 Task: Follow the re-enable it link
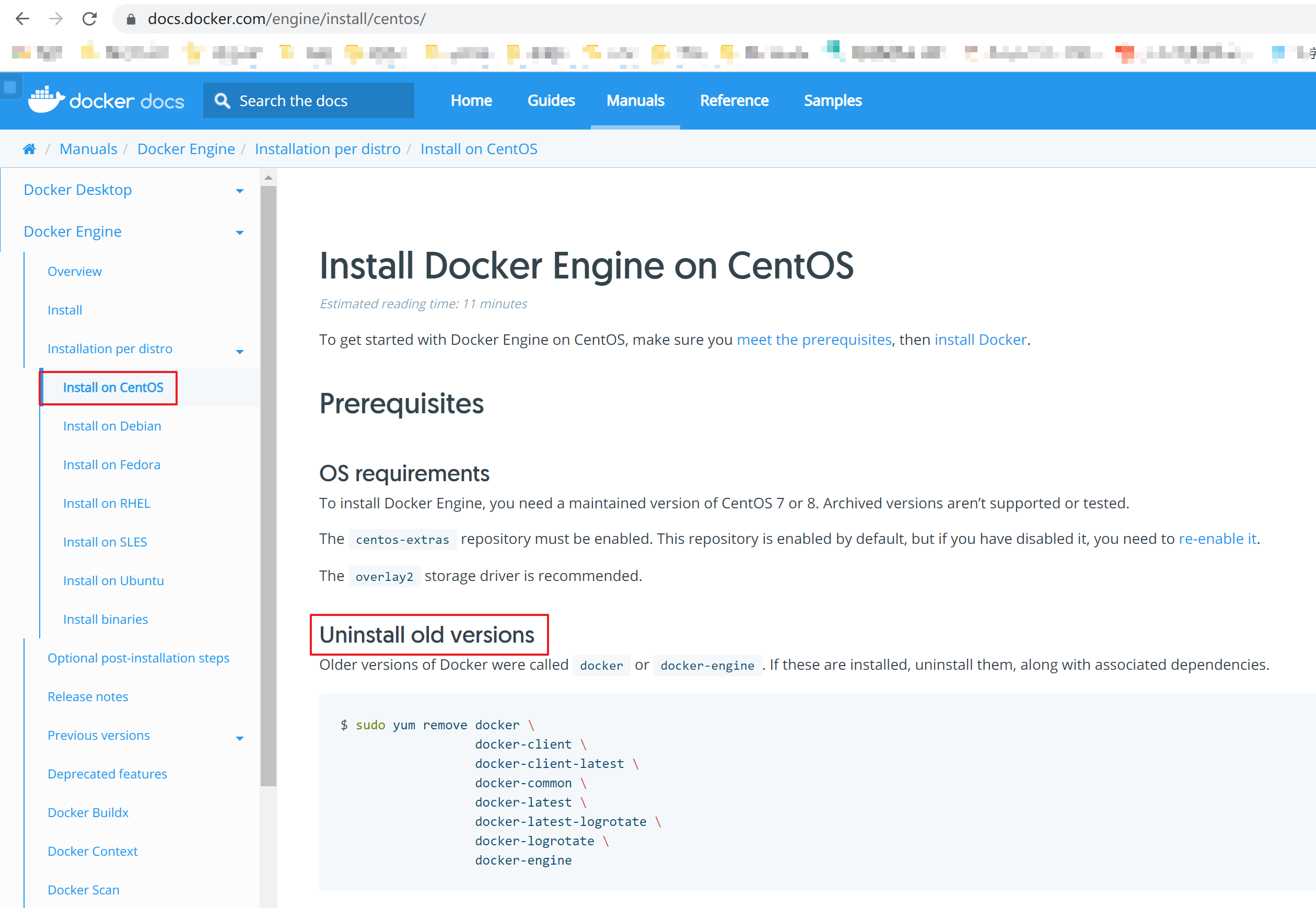coord(1217,539)
